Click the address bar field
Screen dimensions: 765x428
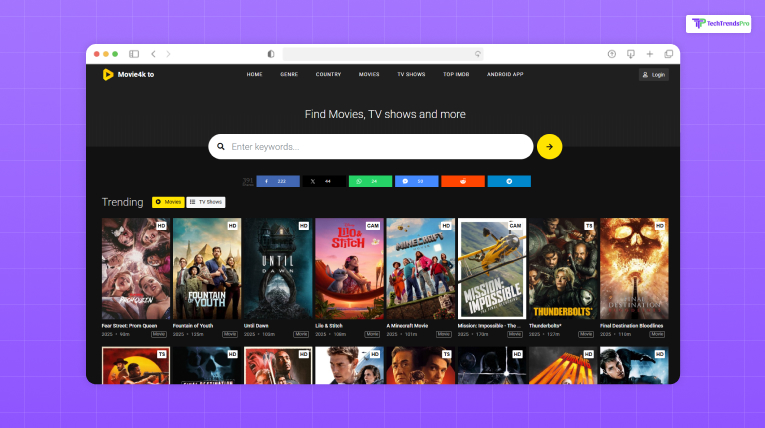pos(383,54)
